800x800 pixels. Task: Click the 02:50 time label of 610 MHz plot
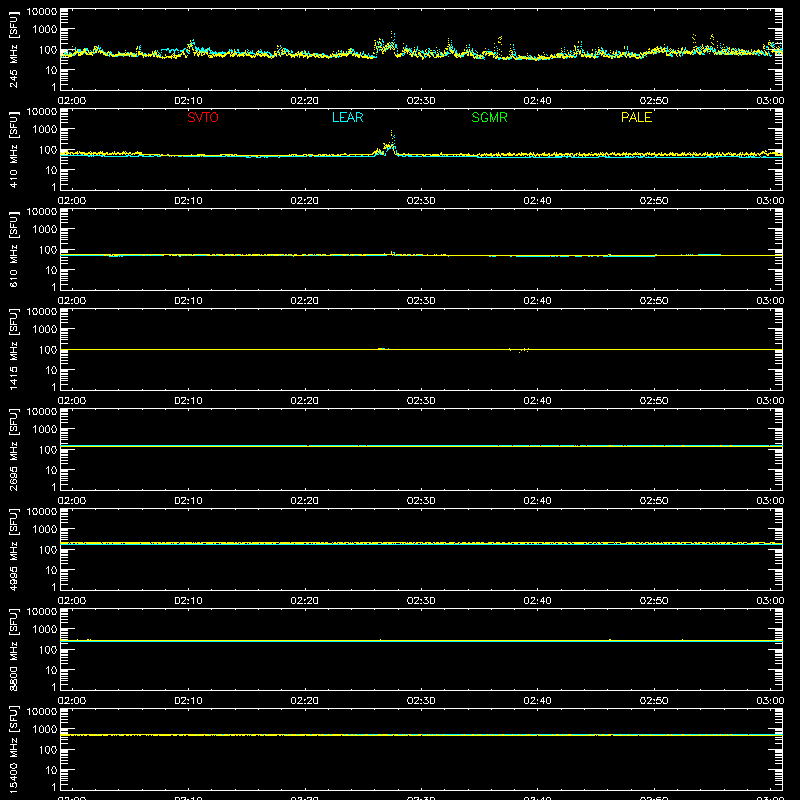[654, 301]
